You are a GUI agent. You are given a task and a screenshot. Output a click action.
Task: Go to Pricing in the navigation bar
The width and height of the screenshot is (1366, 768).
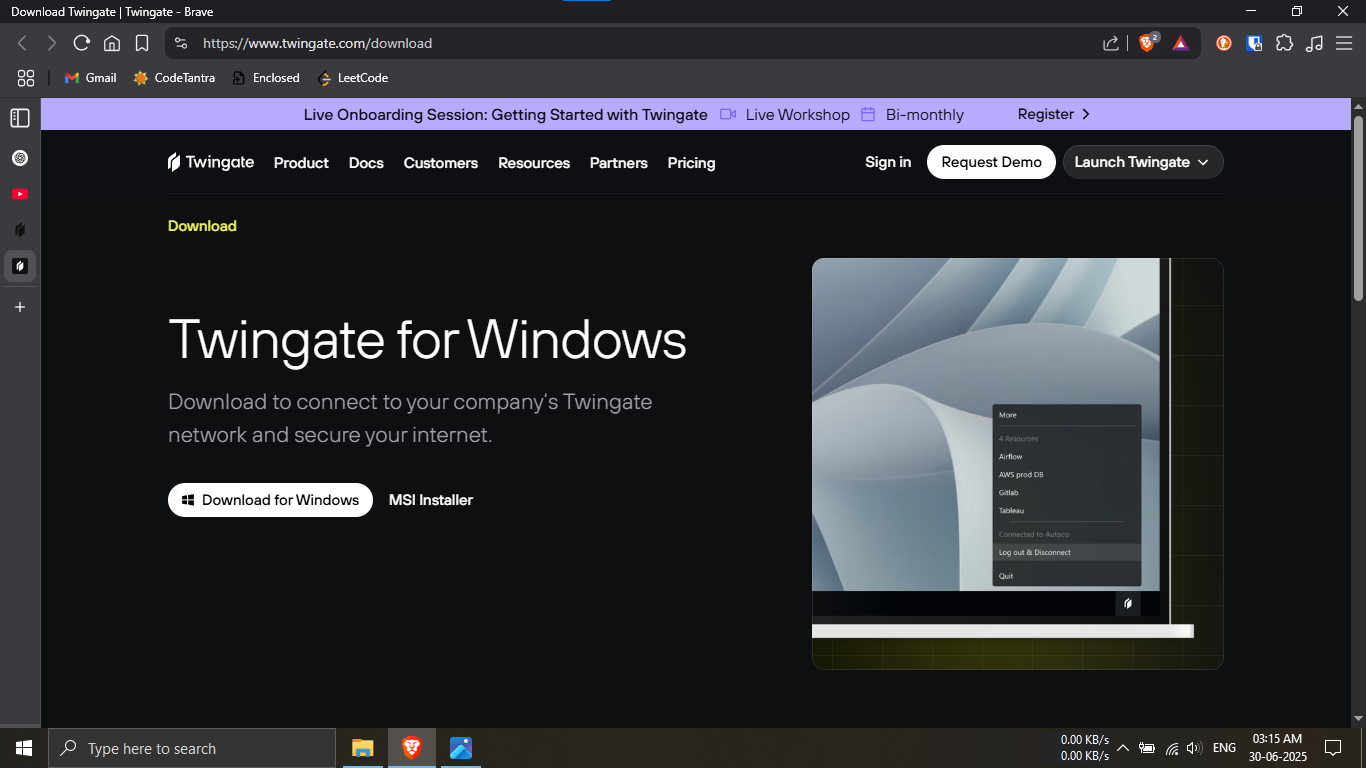[x=691, y=163]
